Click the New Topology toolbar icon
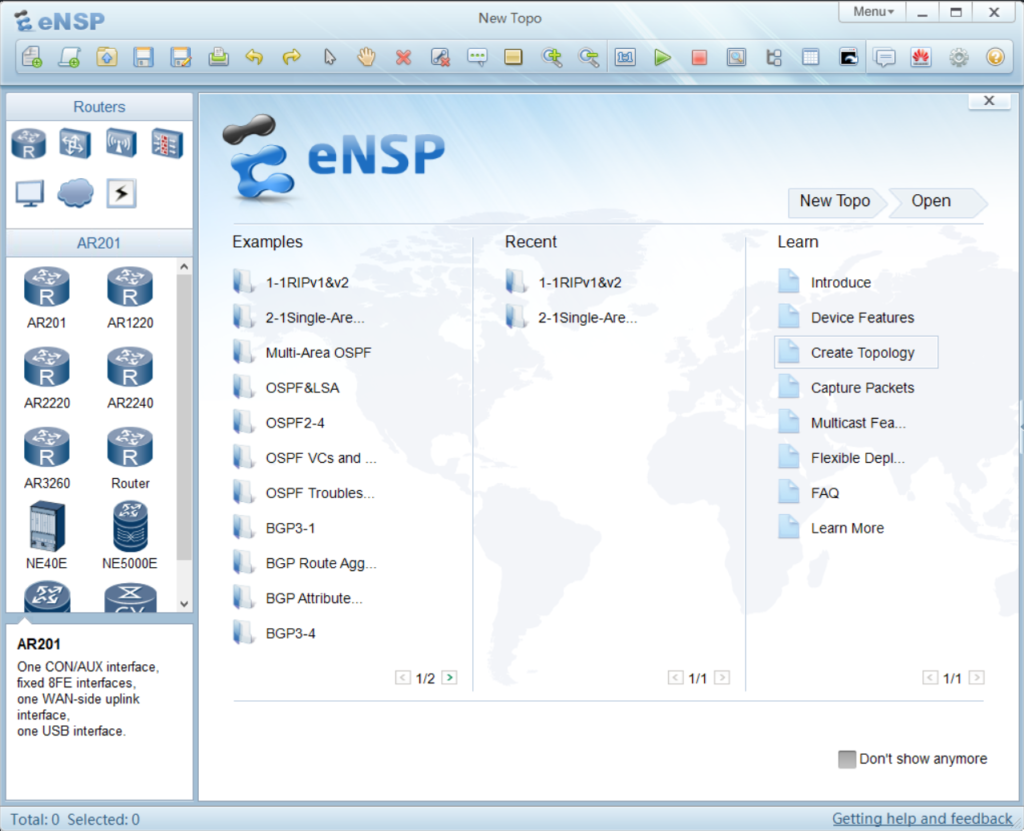The width and height of the screenshot is (1024, 831). tap(32, 57)
